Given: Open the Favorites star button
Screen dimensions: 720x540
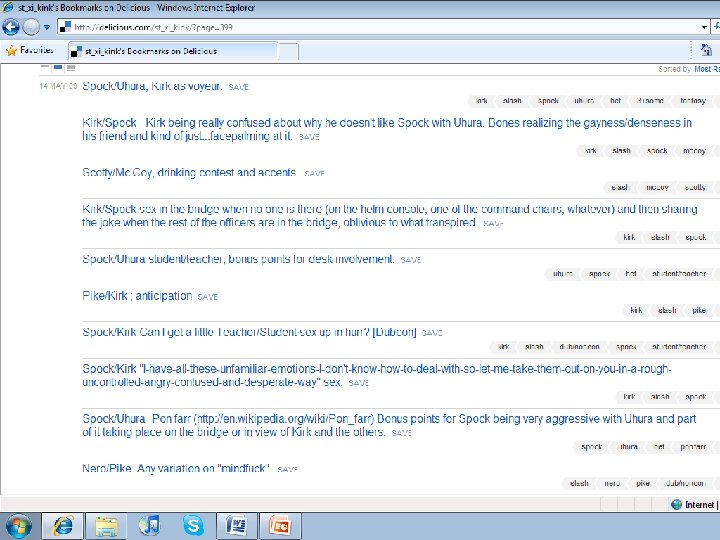Looking at the screenshot, I should 30,50.
